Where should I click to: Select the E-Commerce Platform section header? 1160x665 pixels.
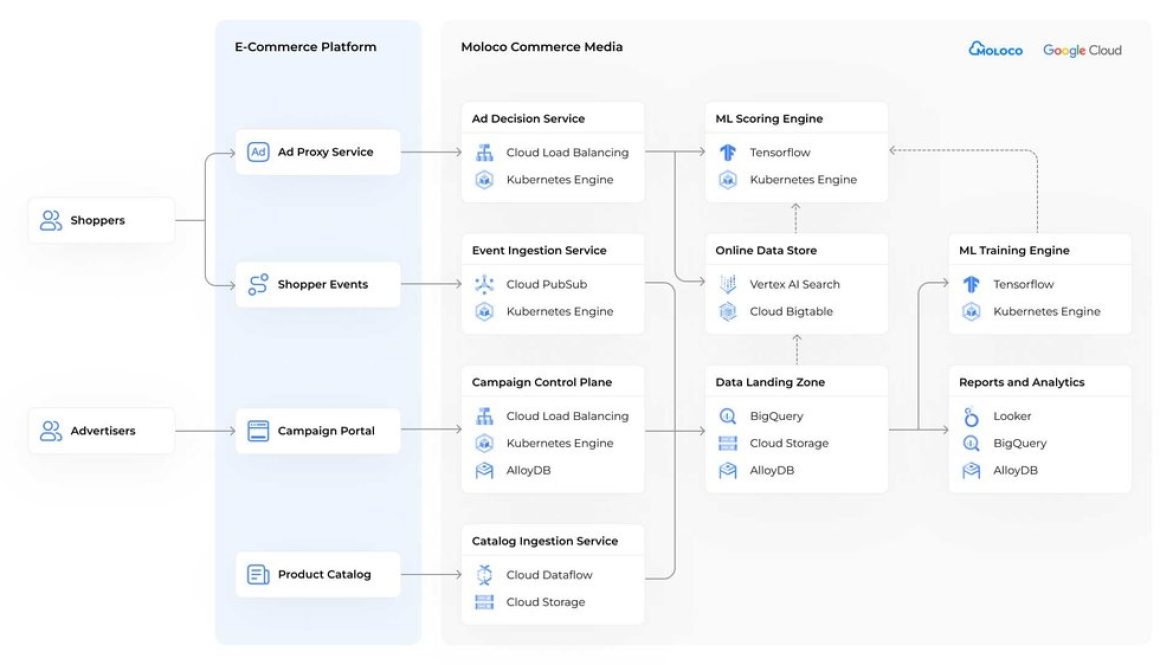coord(305,46)
